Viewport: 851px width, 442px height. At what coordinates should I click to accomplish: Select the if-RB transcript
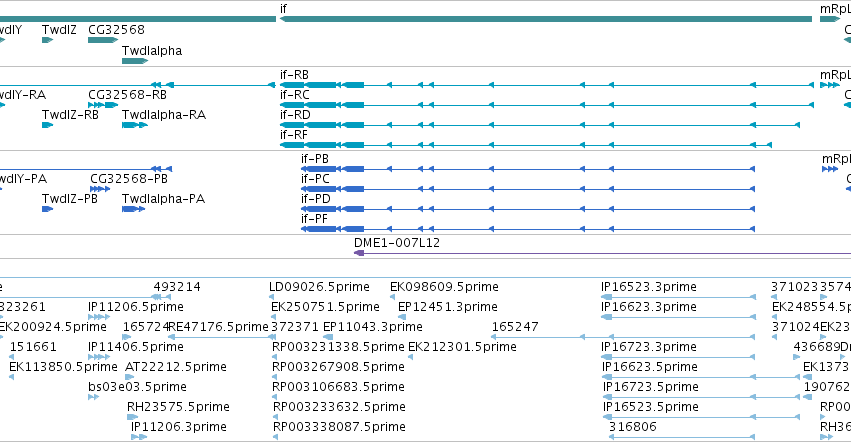click(x=547, y=85)
